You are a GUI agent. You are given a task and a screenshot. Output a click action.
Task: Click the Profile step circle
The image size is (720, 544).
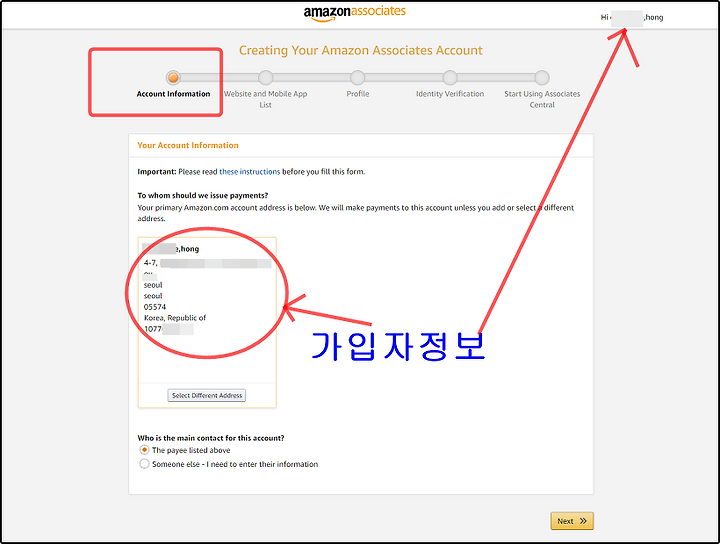point(357,78)
